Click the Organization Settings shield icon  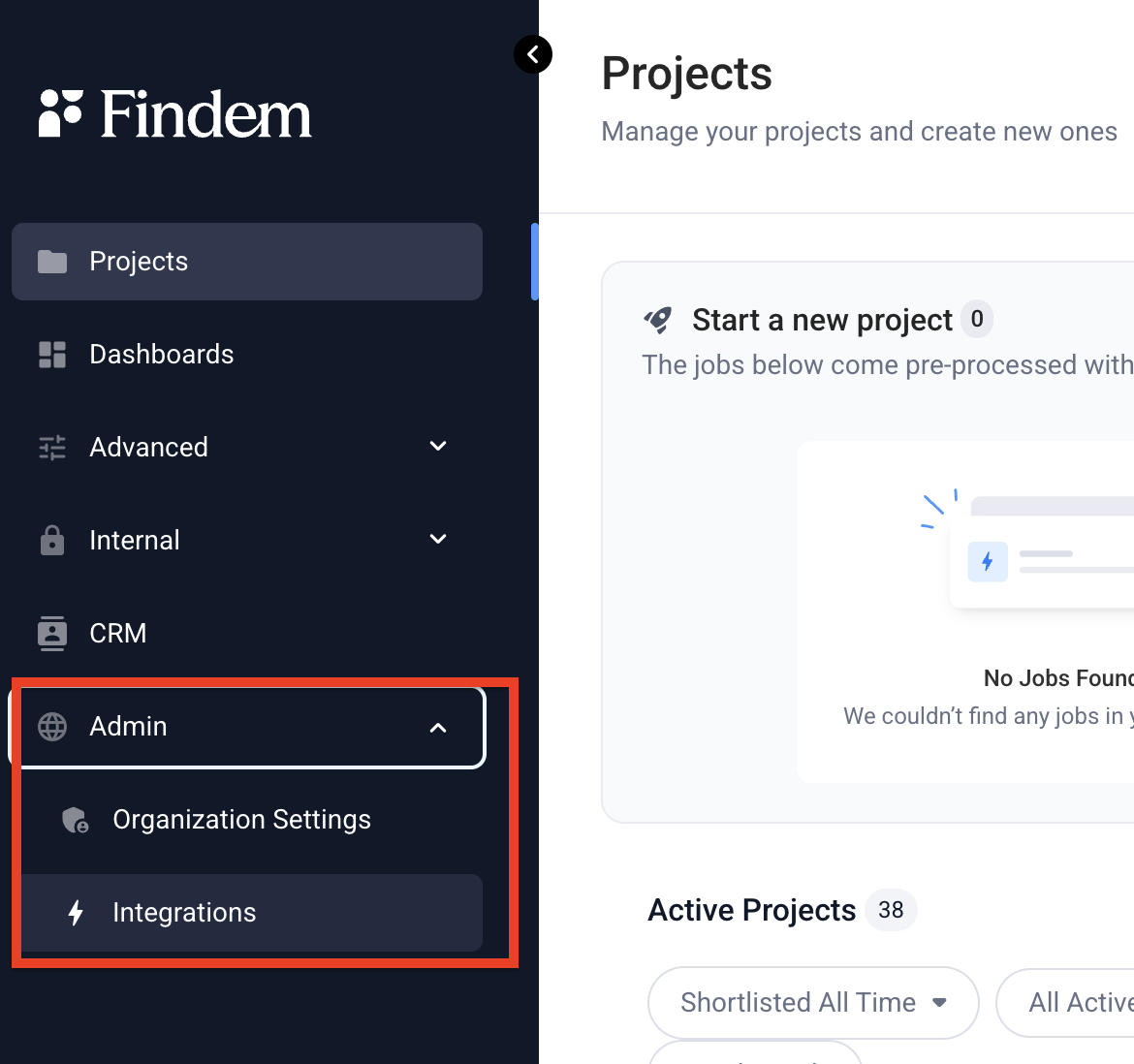[x=76, y=820]
